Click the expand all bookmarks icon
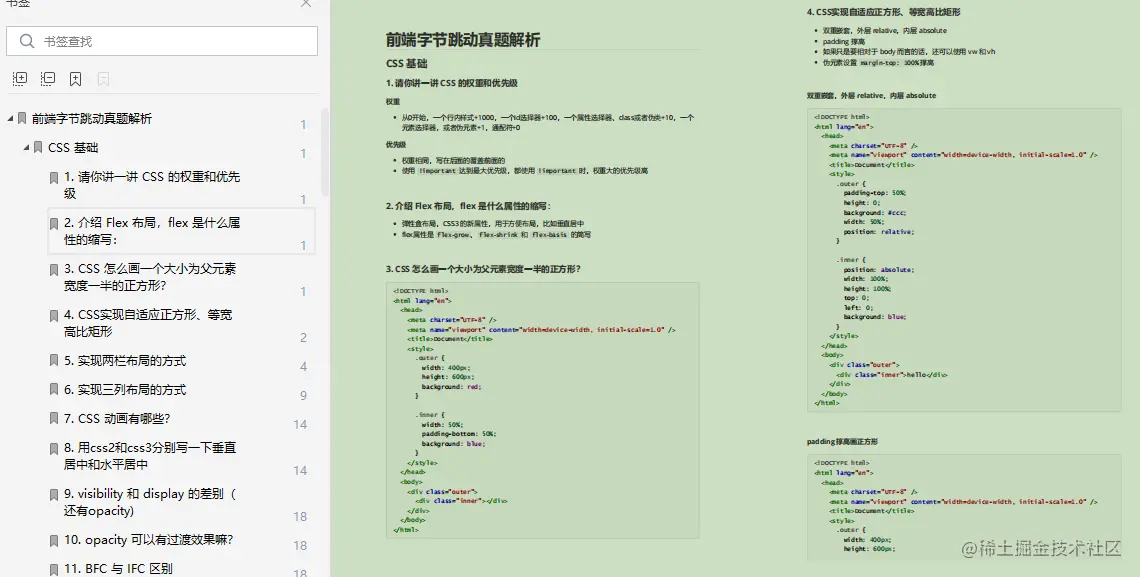This screenshot has height=577, width=1140. tap(20, 78)
